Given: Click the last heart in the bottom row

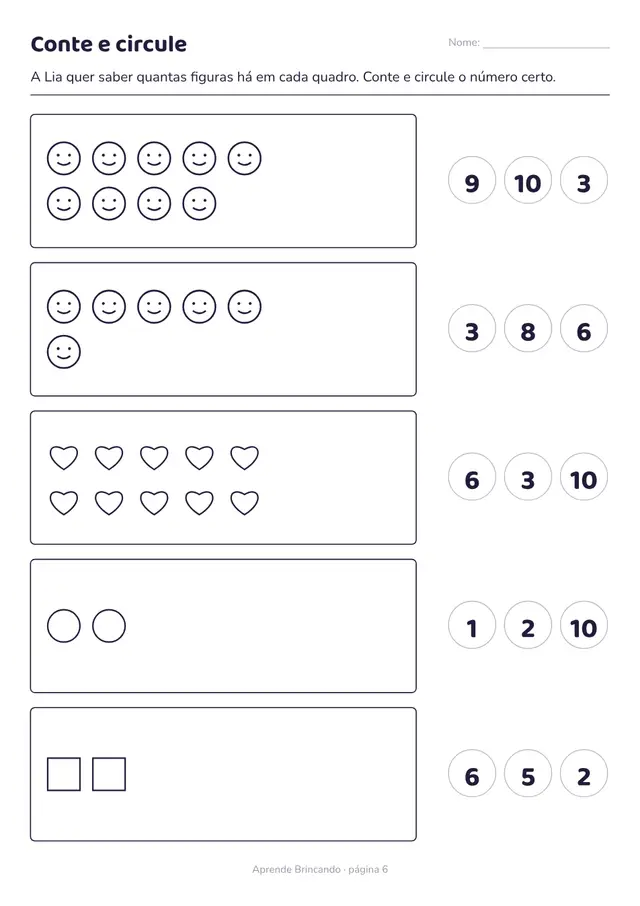Looking at the screenshot, I should tap(244, 503).
